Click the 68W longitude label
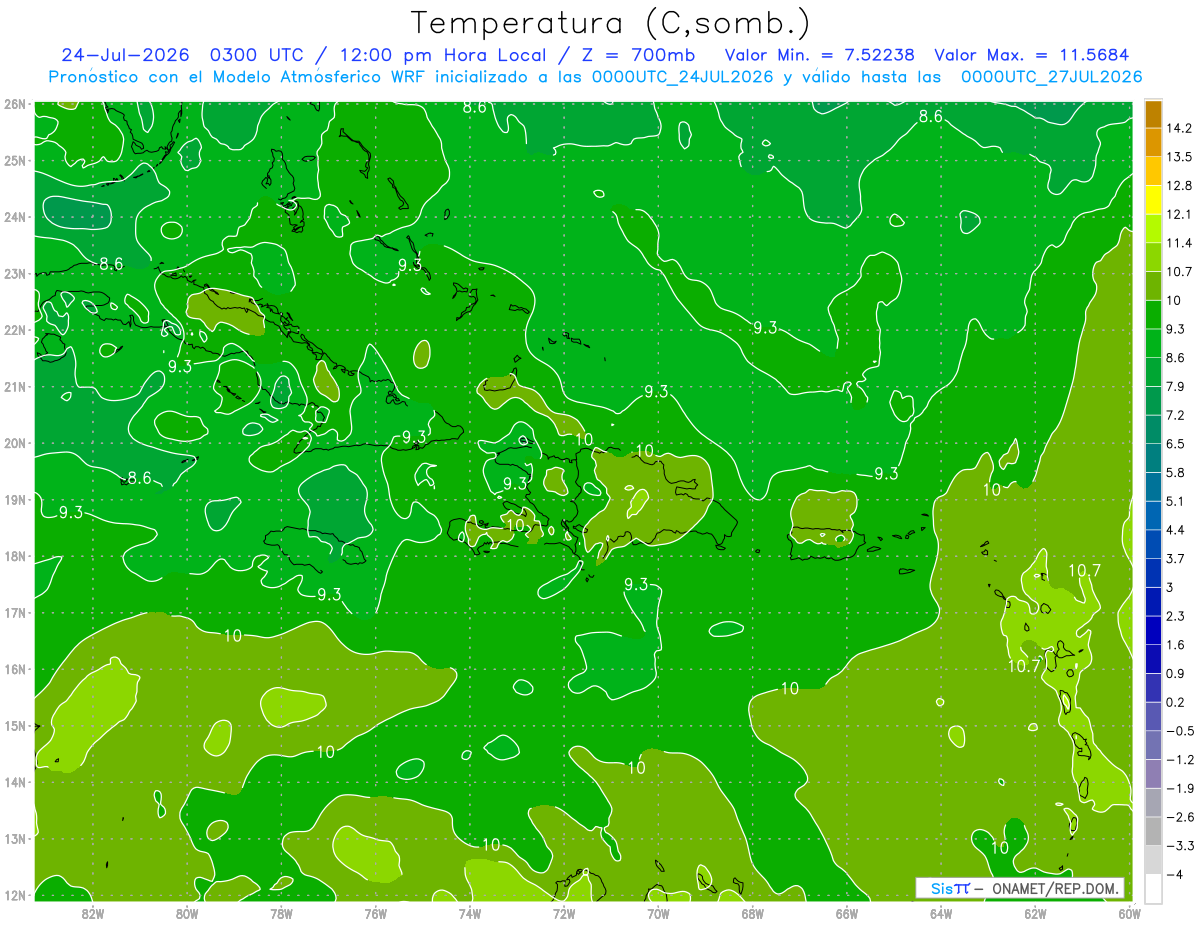 point(753,913)
